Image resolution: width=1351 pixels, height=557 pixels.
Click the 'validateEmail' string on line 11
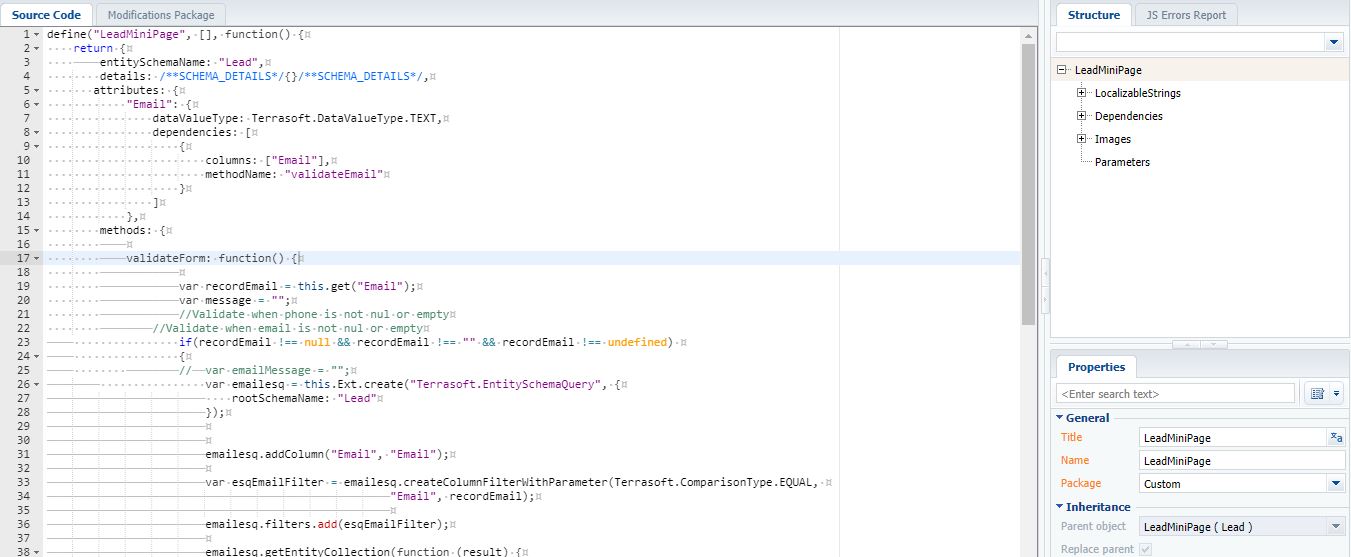pyautogui.click(x=334, y=174)
